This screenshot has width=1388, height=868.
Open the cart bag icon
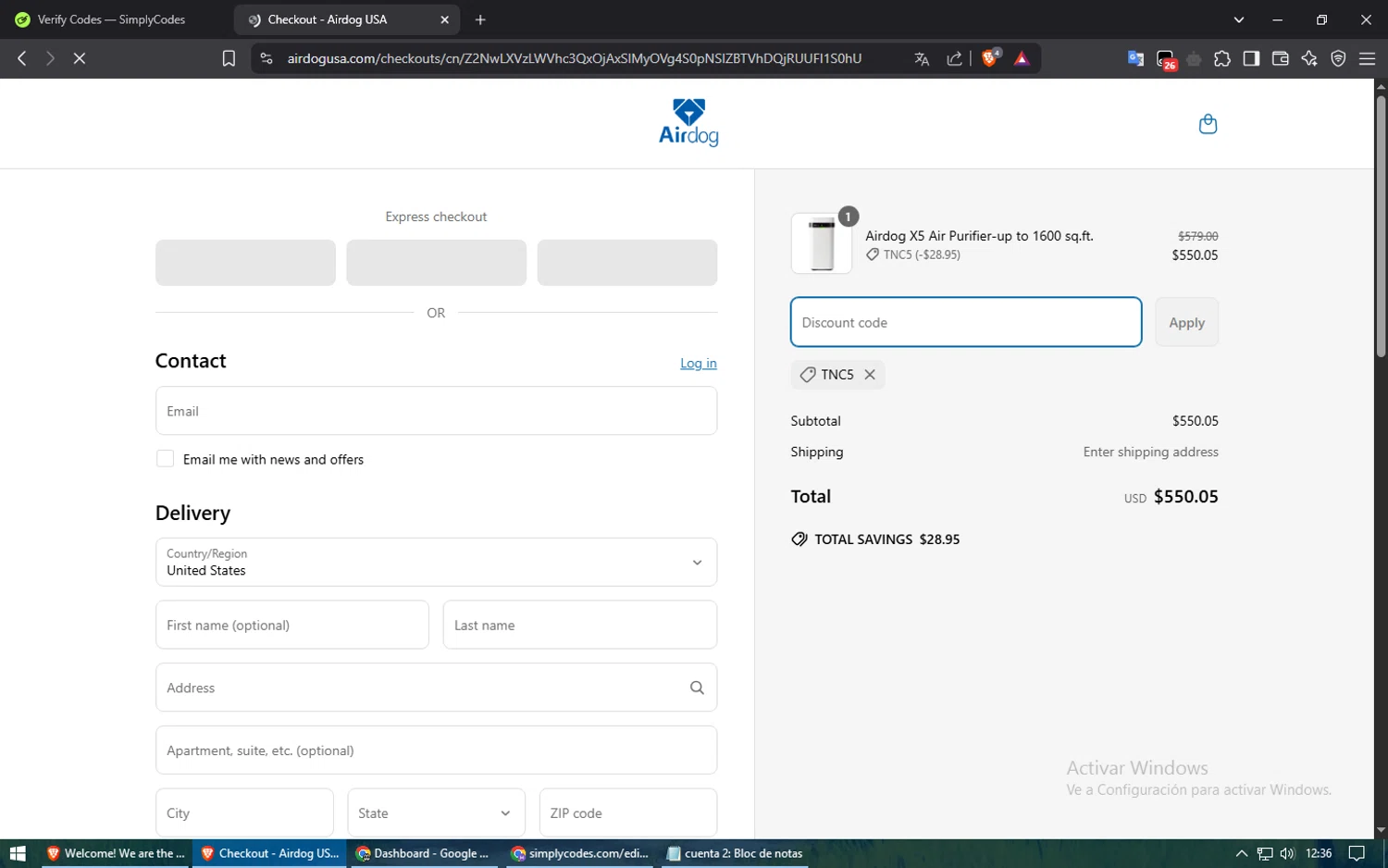tap(1208, 124)
